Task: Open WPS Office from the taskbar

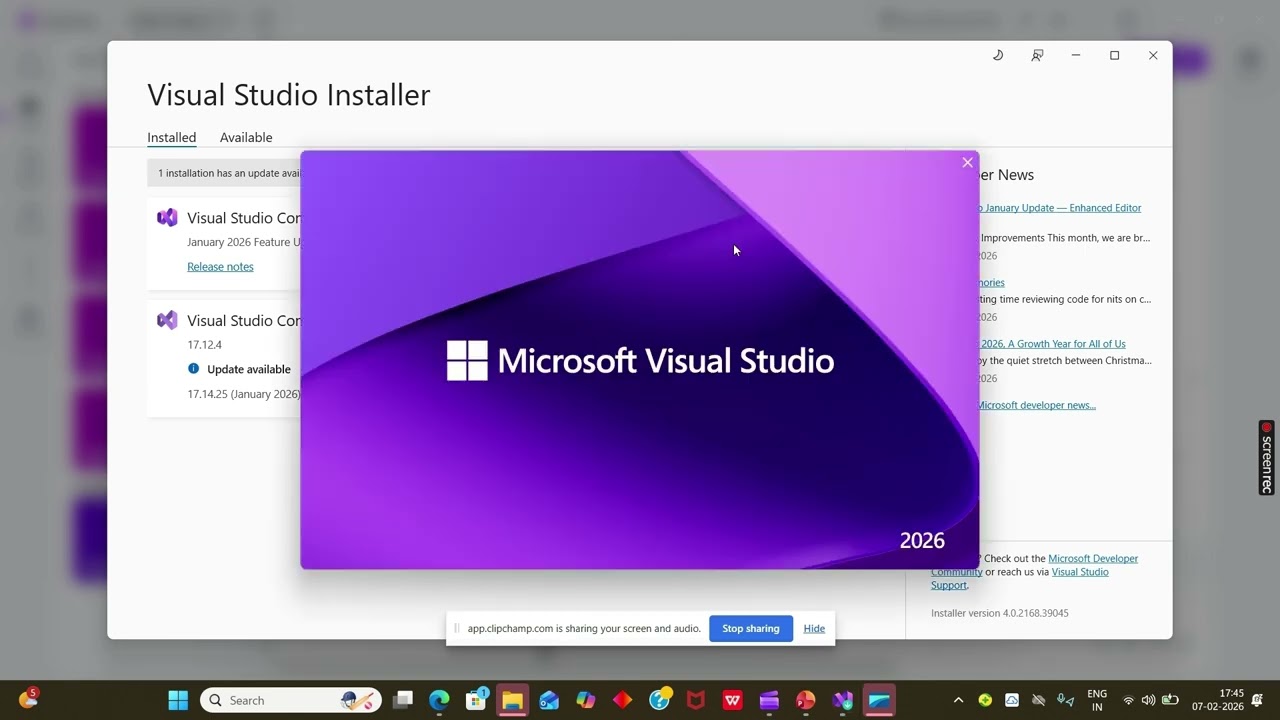Action: (732, 700)
